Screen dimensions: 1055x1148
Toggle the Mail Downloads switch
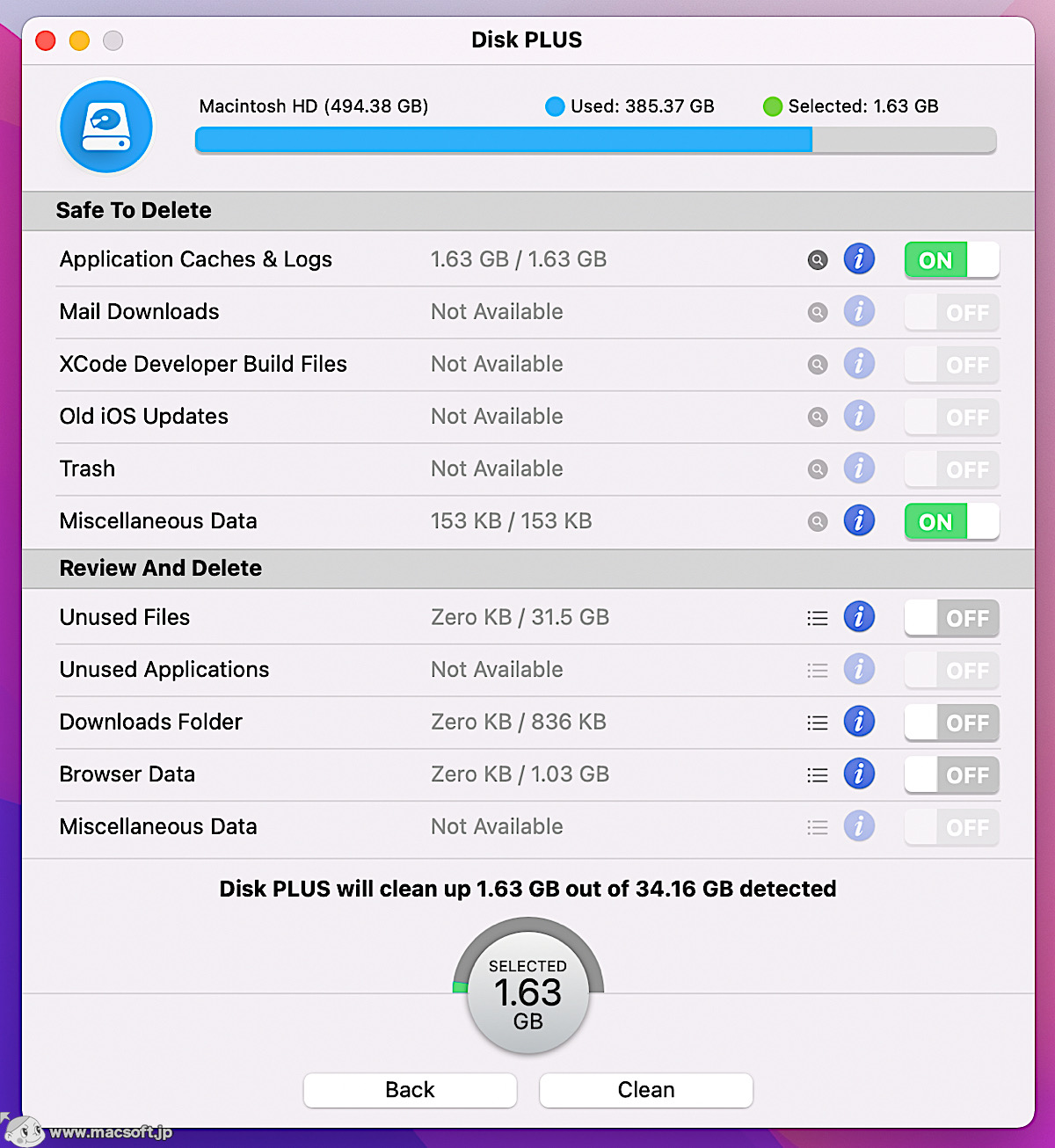click(x=952, y=312)
